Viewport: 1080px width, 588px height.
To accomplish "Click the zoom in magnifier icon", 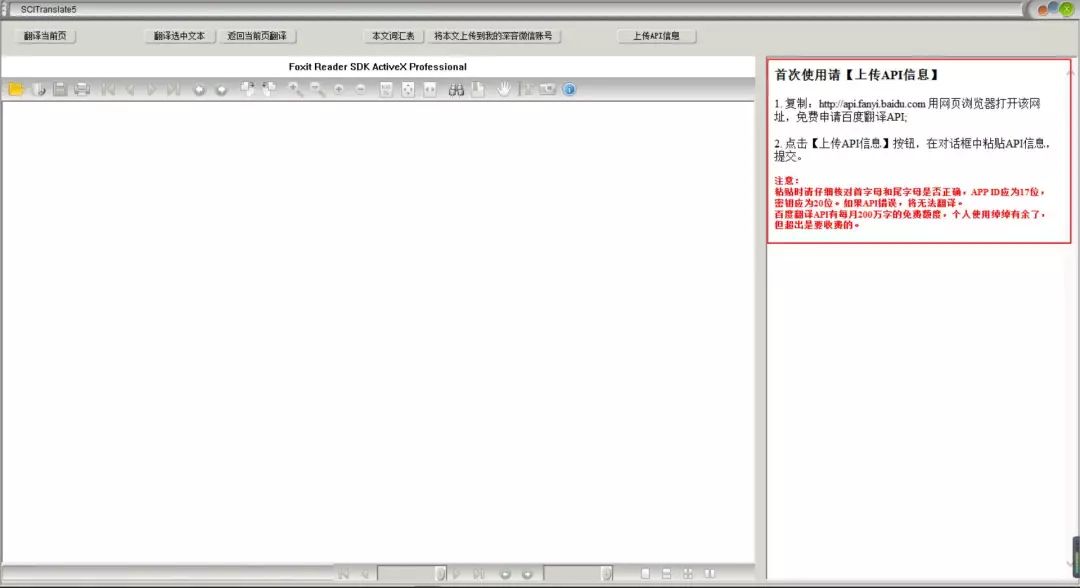I will (295, 90).
